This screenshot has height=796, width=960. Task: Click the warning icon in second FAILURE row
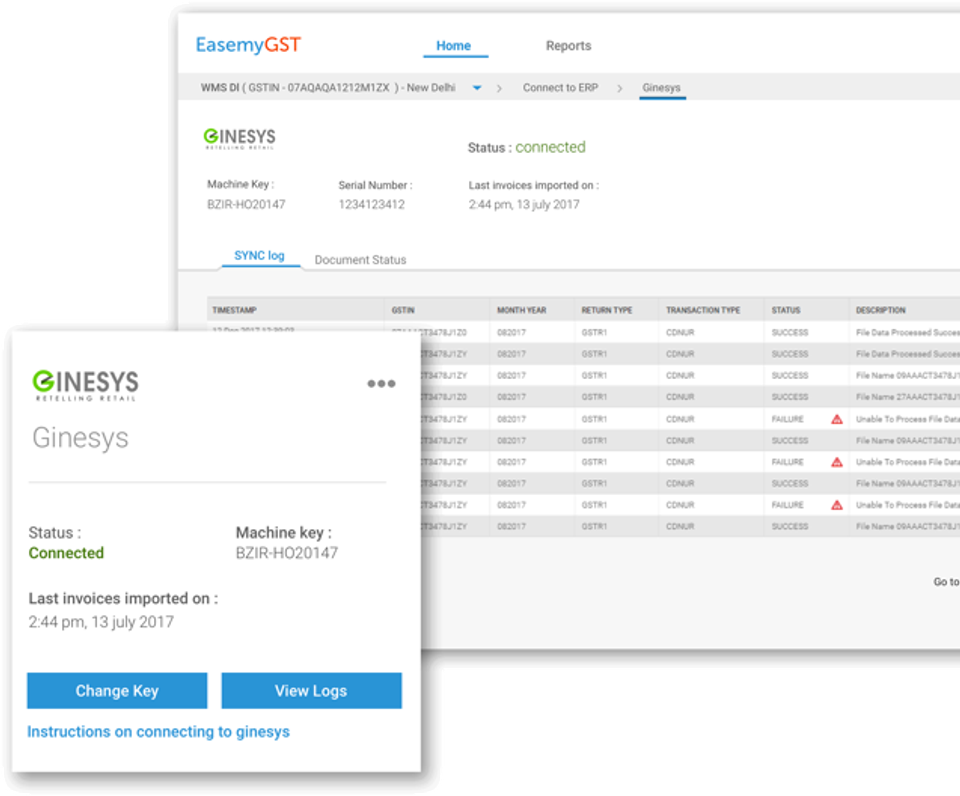pos(837,462)
